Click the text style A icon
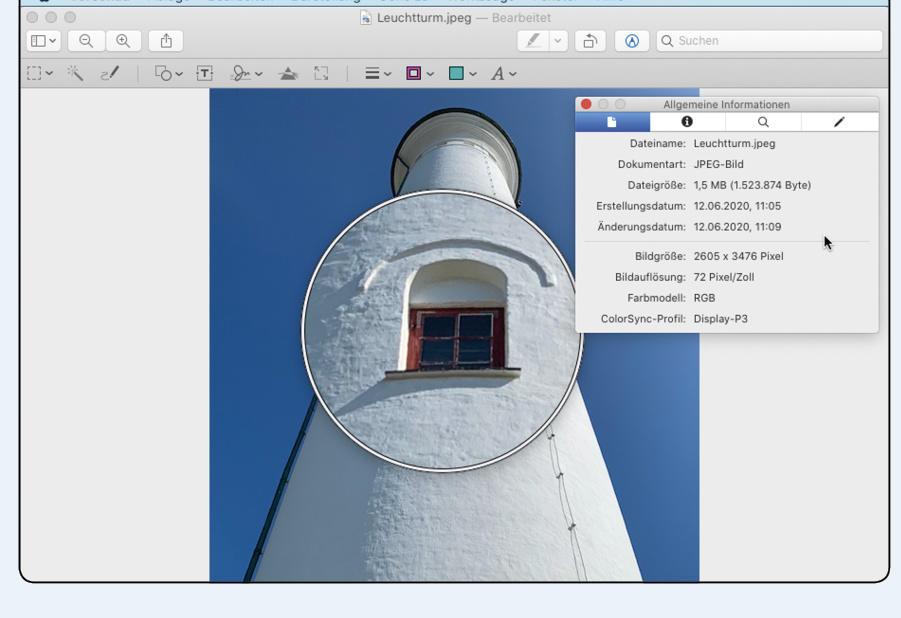 [498, 74]
